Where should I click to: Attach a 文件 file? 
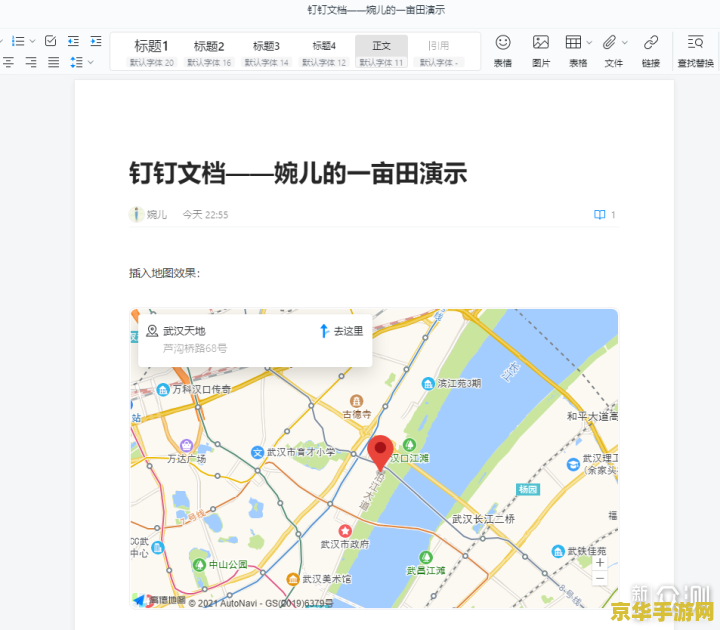click(610, 51)
